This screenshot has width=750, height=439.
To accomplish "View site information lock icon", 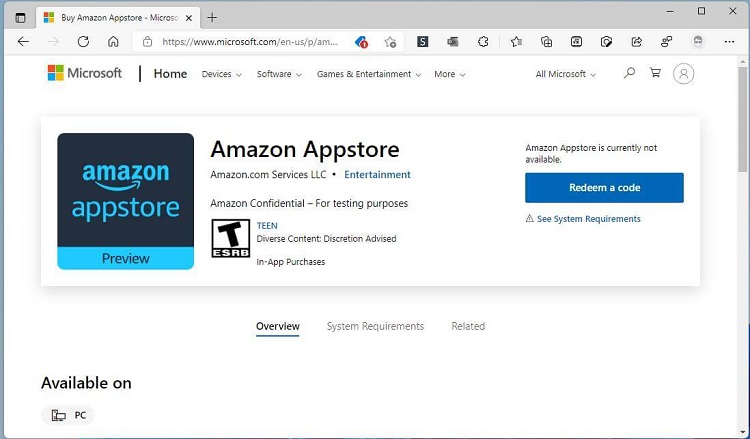I will [148, 42].
